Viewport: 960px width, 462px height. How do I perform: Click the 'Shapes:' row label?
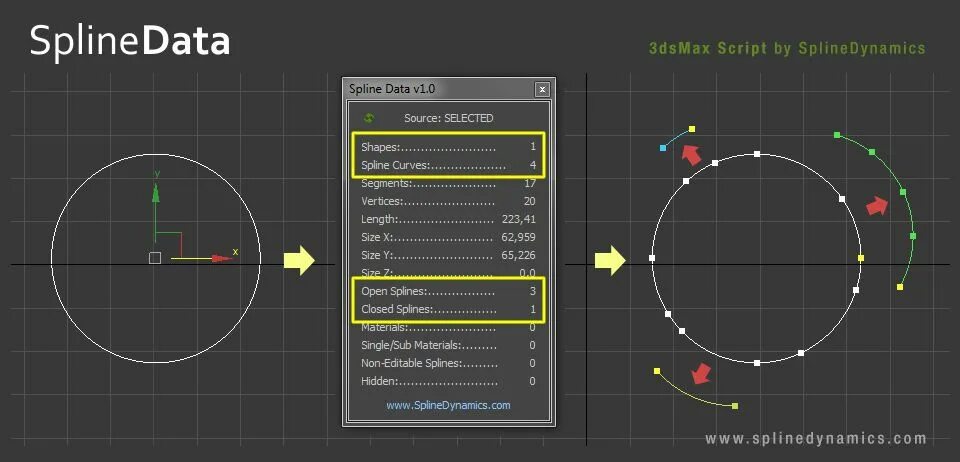coord(380,147)
